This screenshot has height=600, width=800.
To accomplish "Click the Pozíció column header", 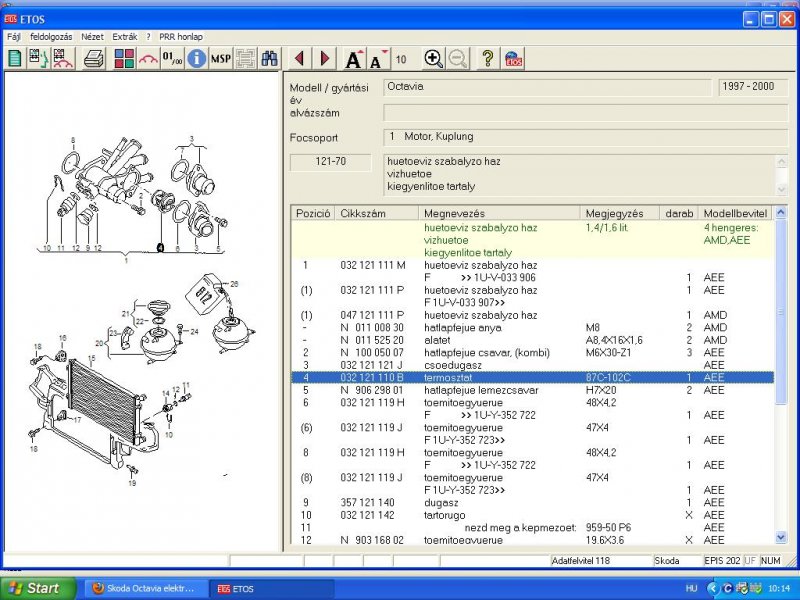I will [313, 213].
